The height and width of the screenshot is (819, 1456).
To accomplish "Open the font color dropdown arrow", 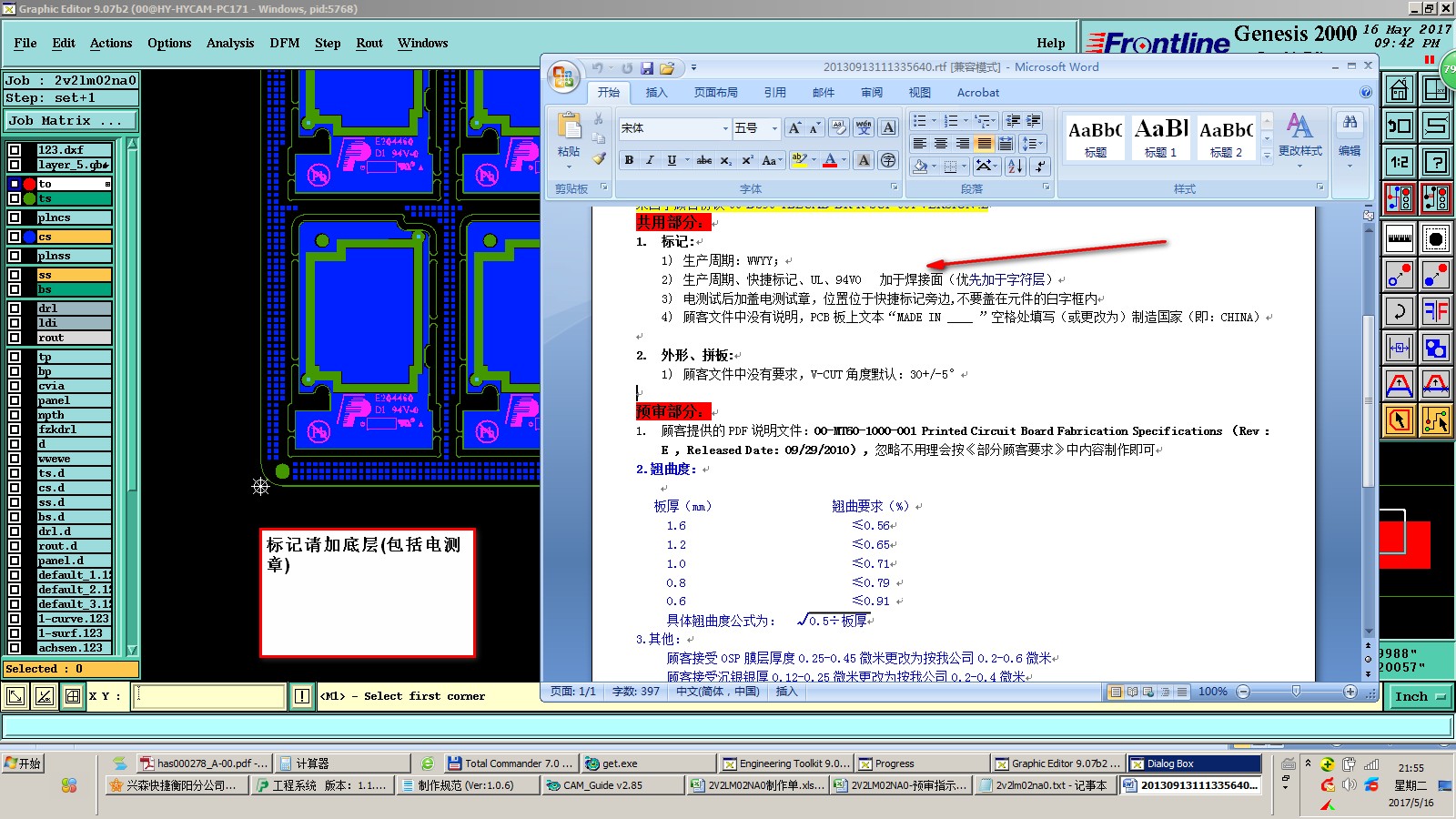I will point(844,160).
